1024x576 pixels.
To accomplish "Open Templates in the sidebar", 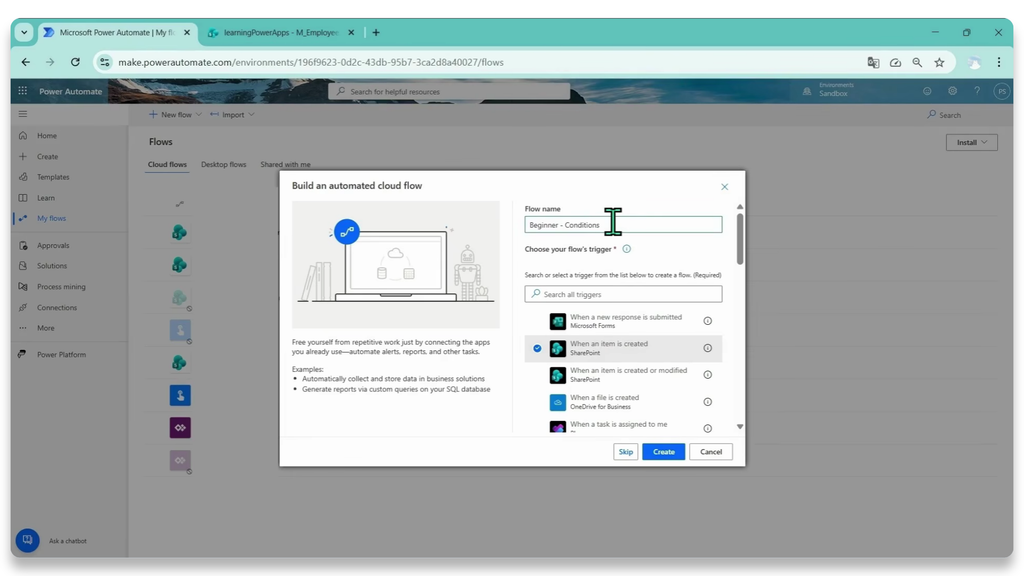I will click(53, 177).
